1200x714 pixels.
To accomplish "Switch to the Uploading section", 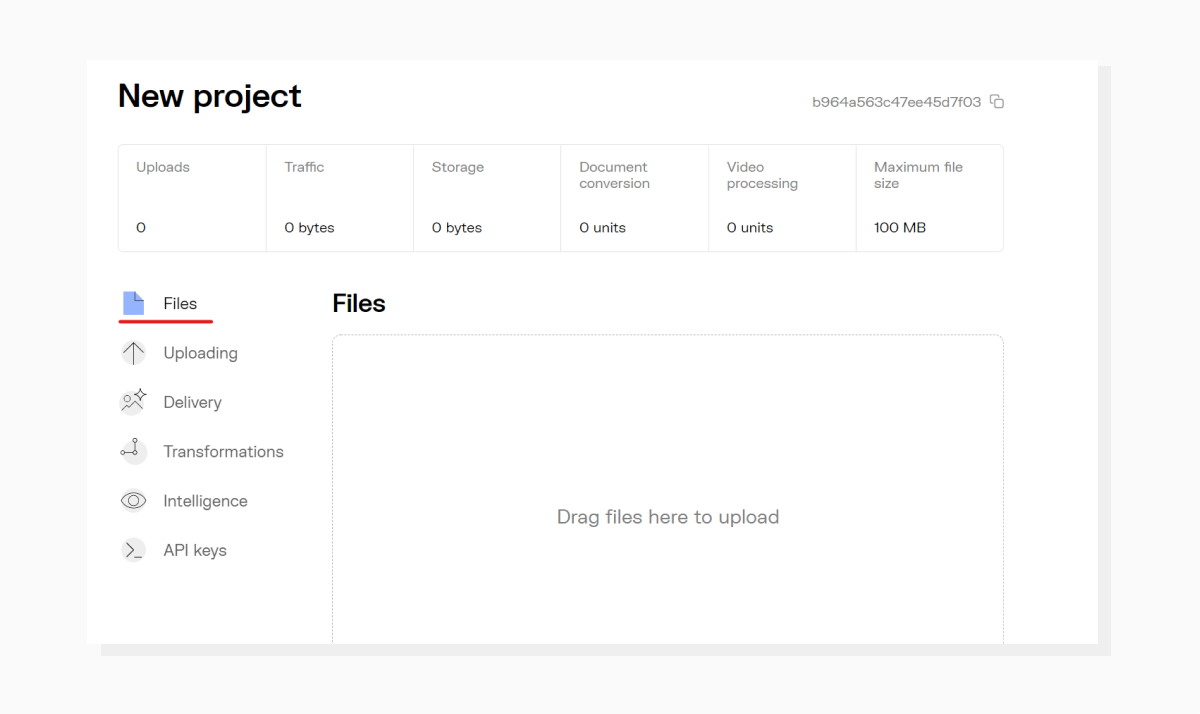I will [200, 352].
